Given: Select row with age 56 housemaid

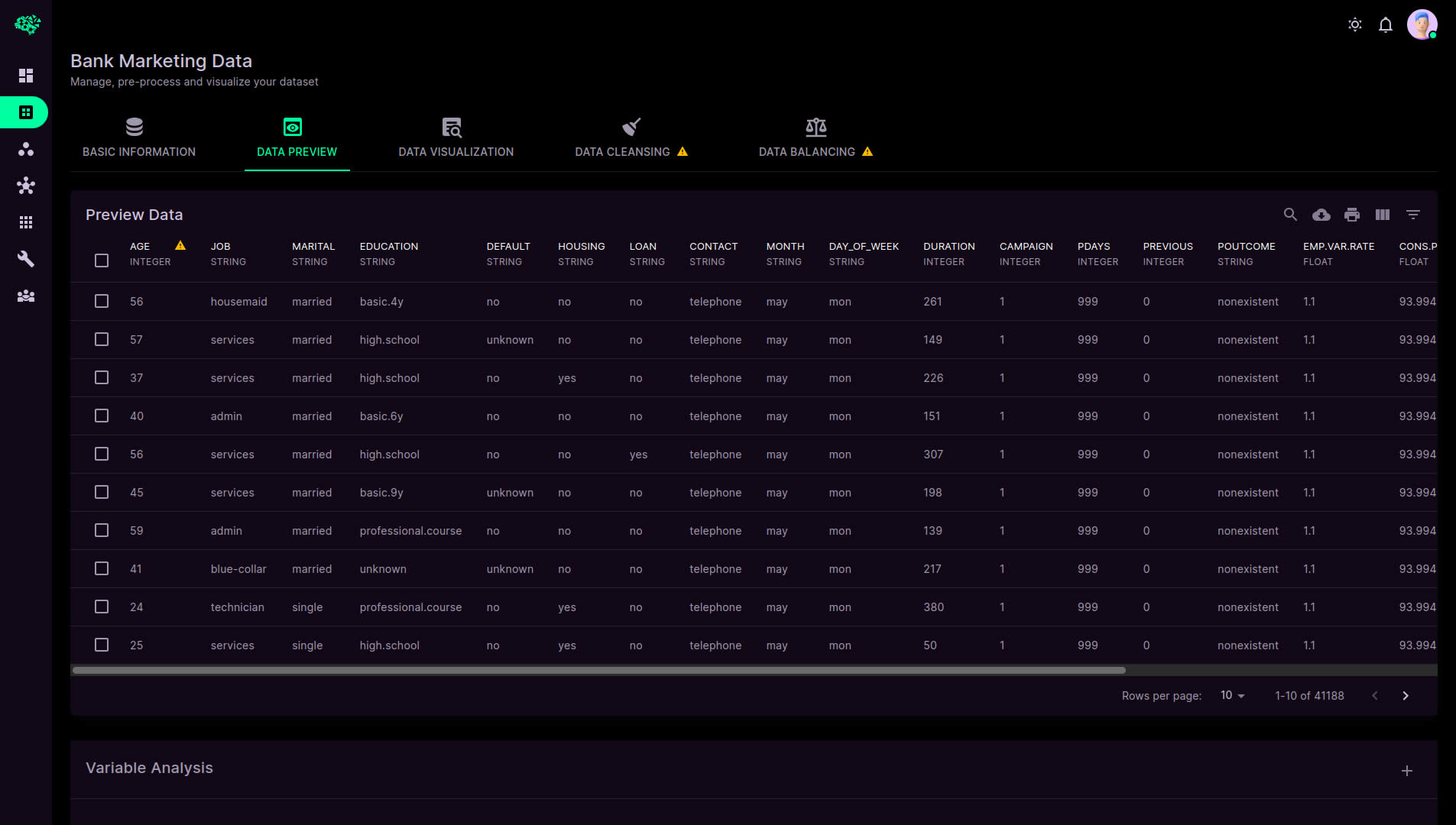Looking at the screenshot, I should coord(102,301).
